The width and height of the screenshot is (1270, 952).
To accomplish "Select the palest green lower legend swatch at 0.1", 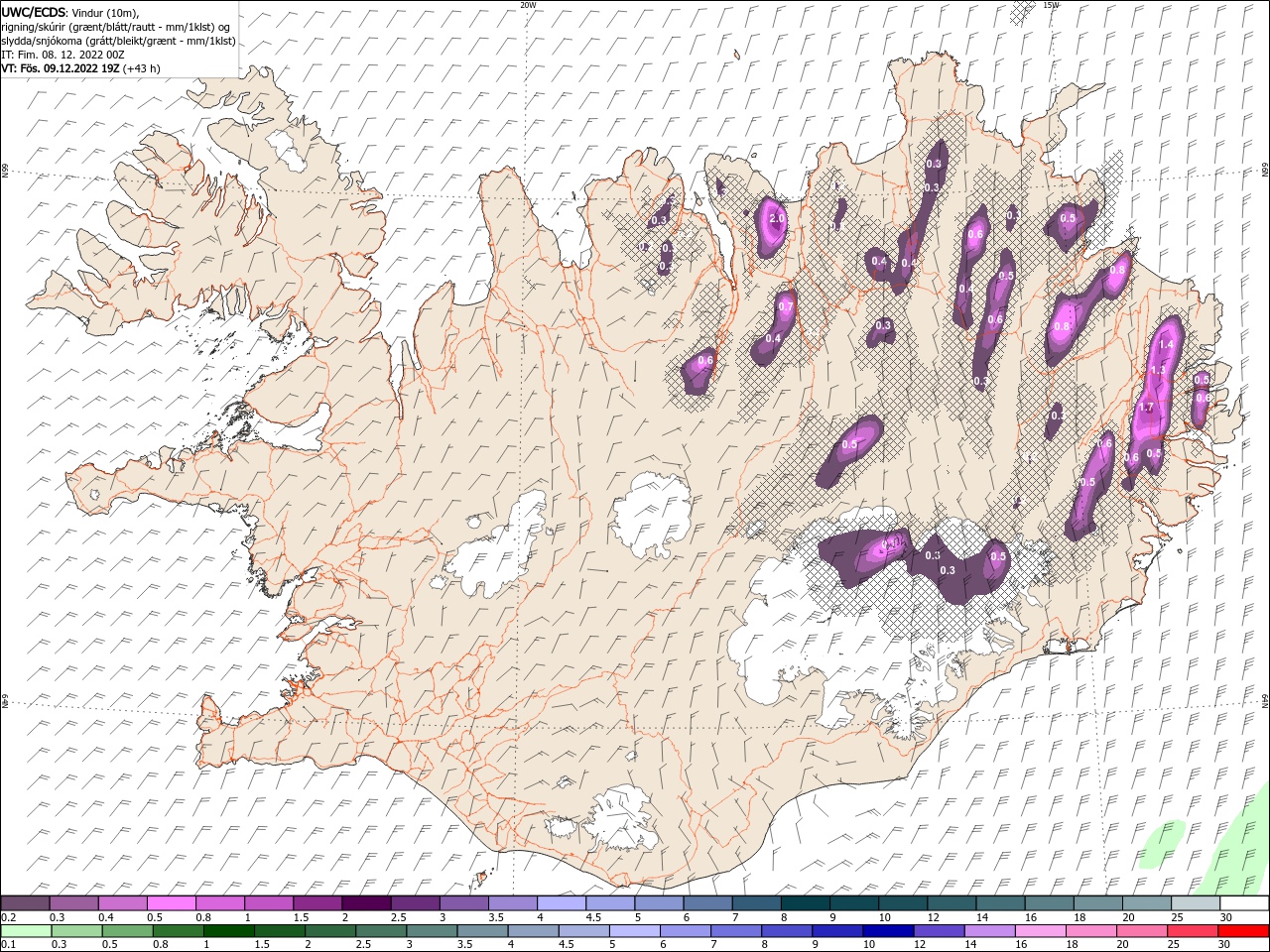I will tap(26, 931).
